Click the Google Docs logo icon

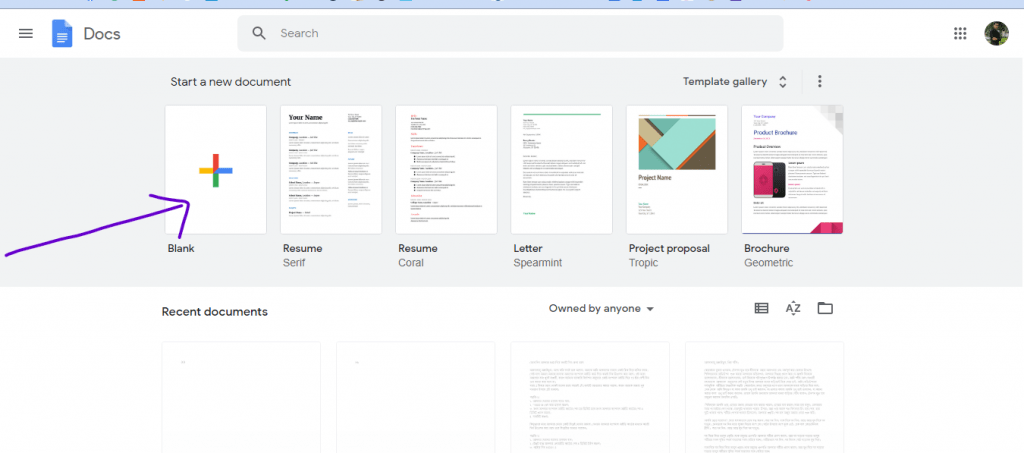(x=63, y=33)
